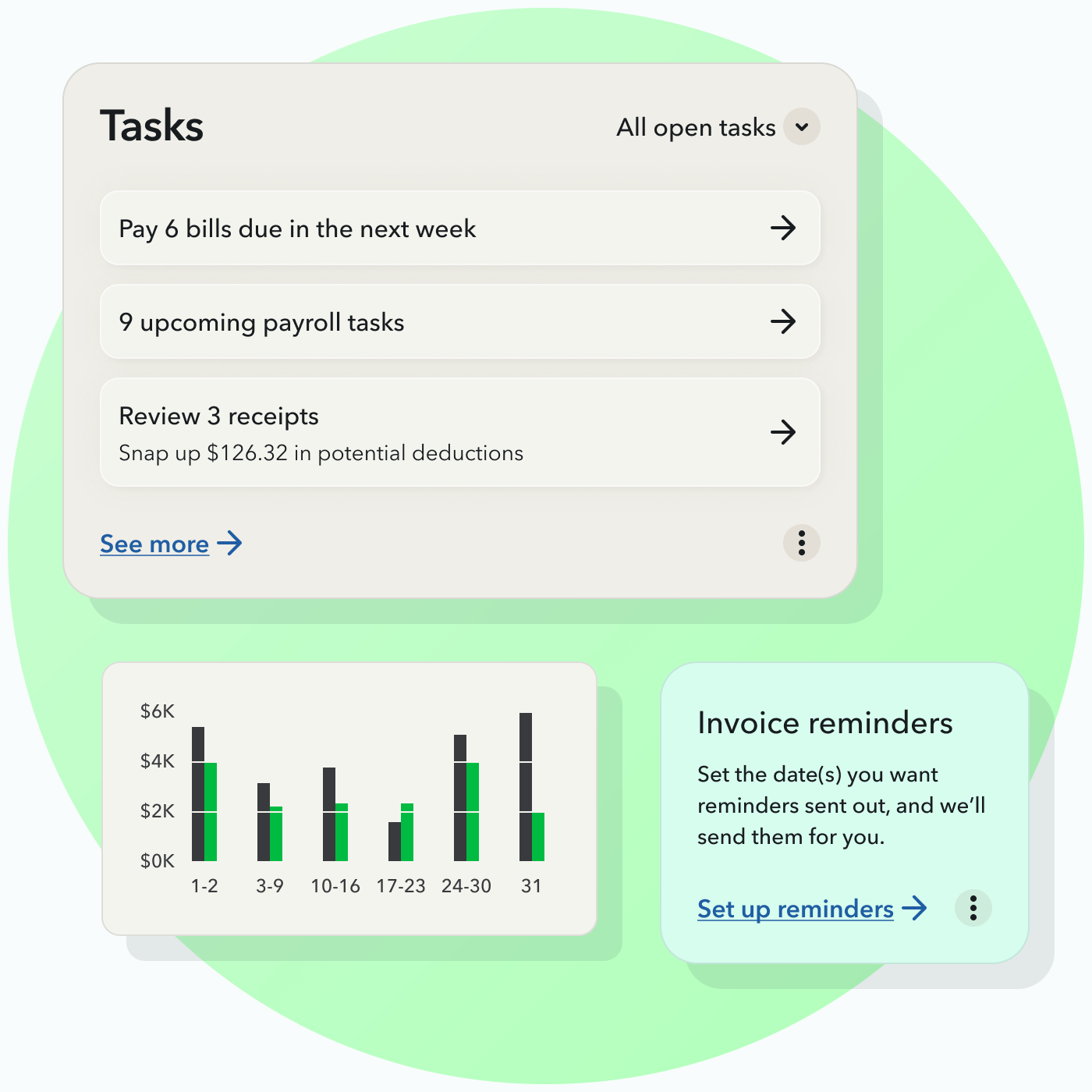Click the 10-16 chart axis label
The image size is (1092, 1092).
tap(335, 886)
